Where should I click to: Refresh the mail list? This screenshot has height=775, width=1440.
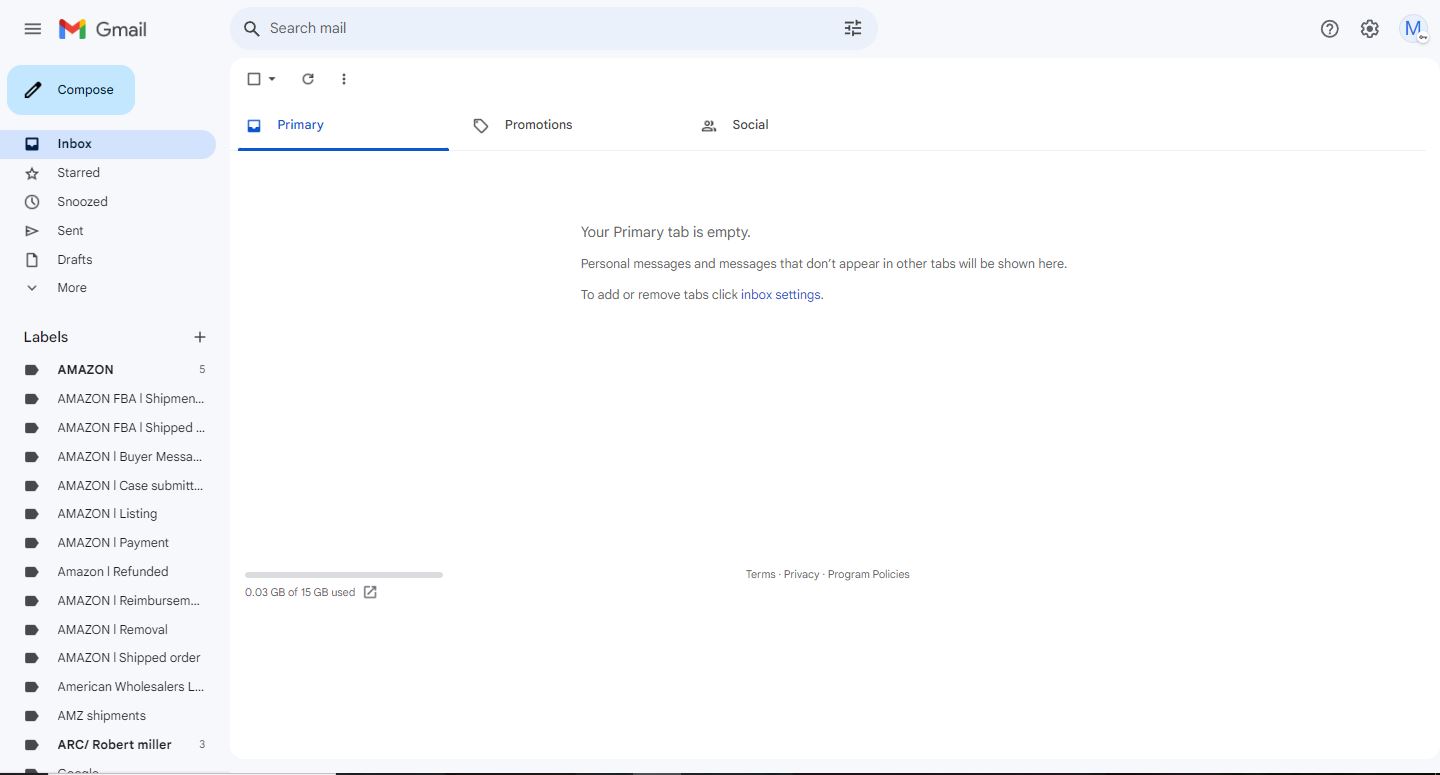click(x=308, y=79)
